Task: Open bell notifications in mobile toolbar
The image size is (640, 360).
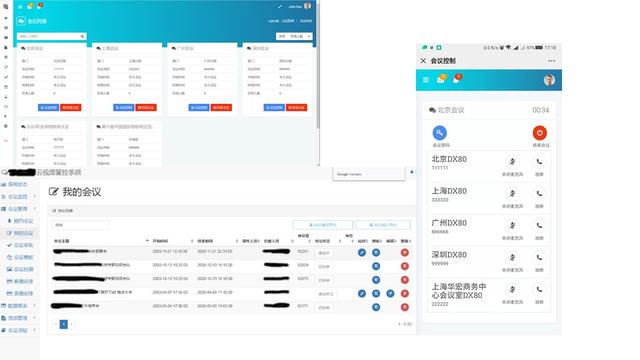Action: 456,79
